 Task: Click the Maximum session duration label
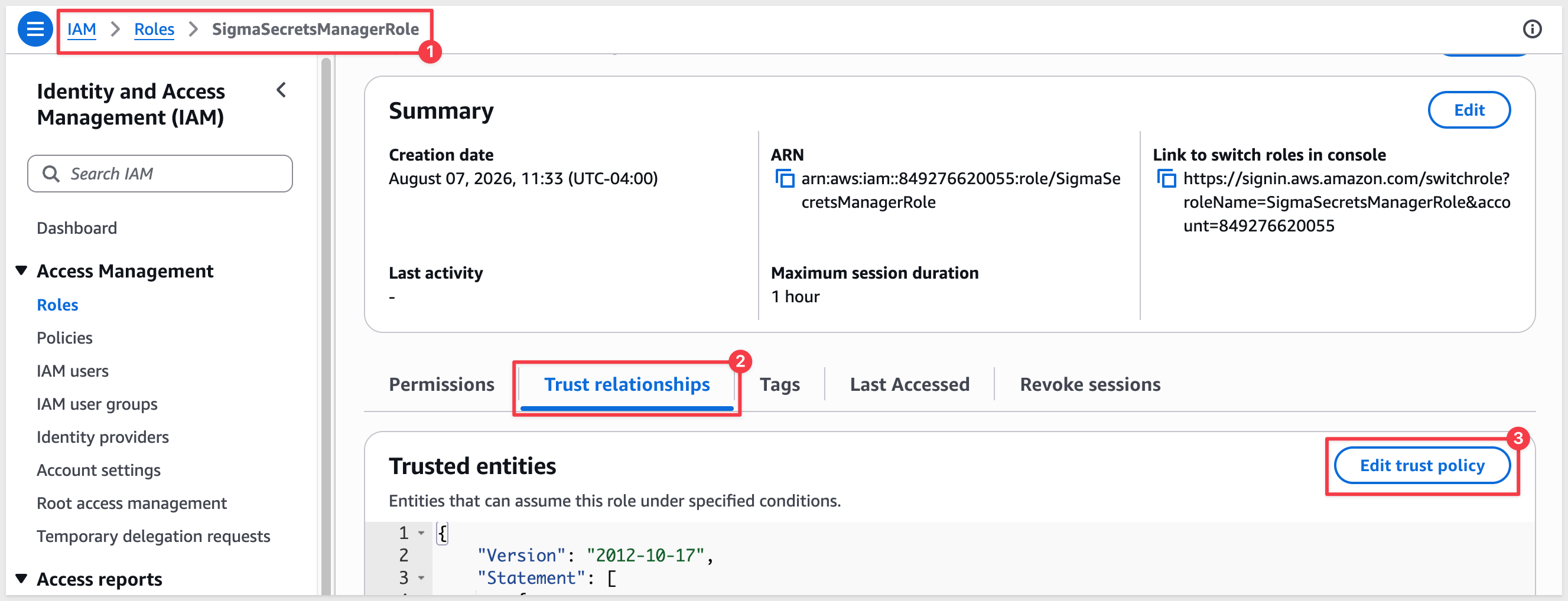tap(875, 273)
